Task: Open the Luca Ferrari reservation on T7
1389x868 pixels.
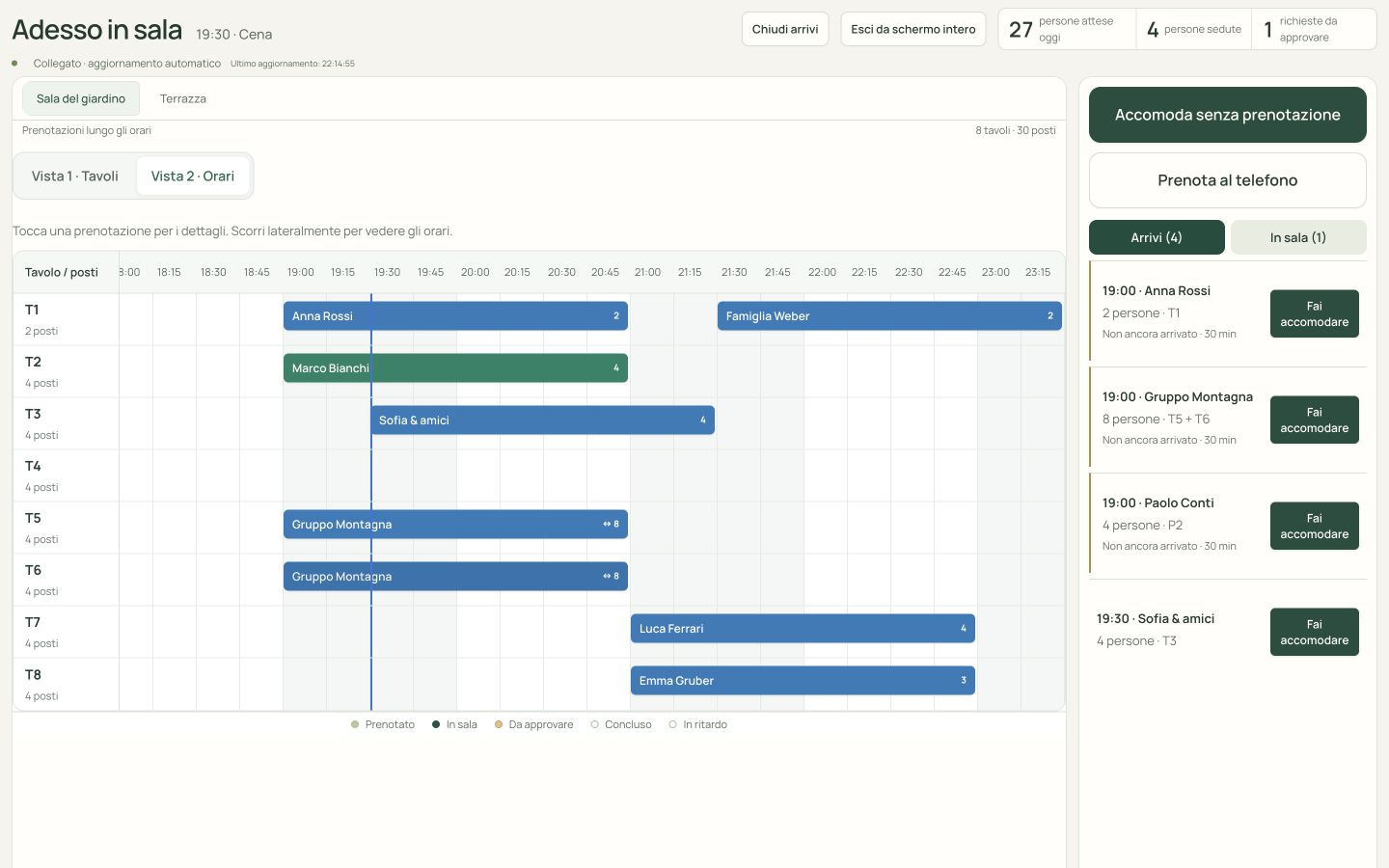Action: click(803, 629)
